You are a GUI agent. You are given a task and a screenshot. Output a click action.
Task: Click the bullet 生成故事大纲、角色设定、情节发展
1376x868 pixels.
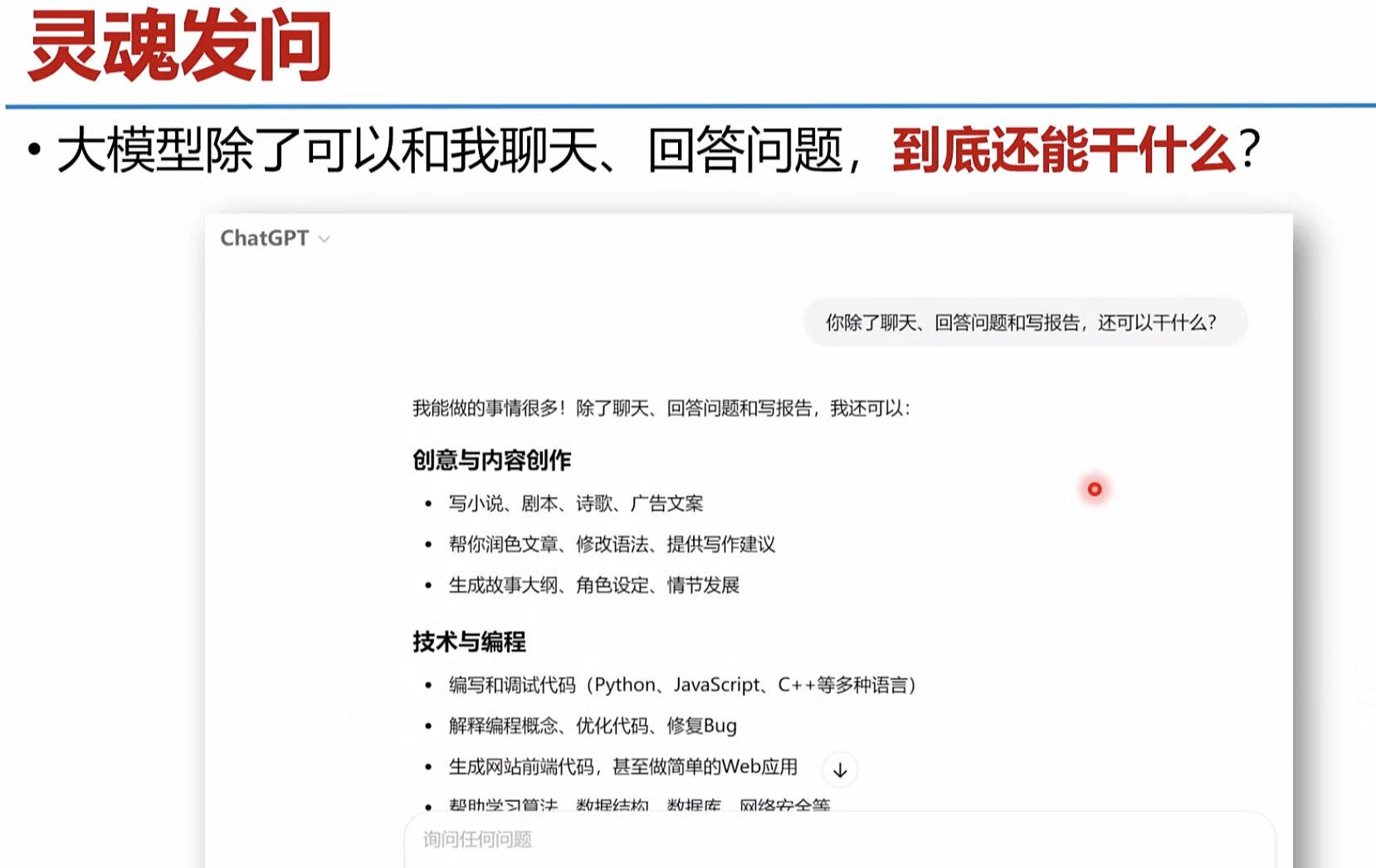coord(594,585)
